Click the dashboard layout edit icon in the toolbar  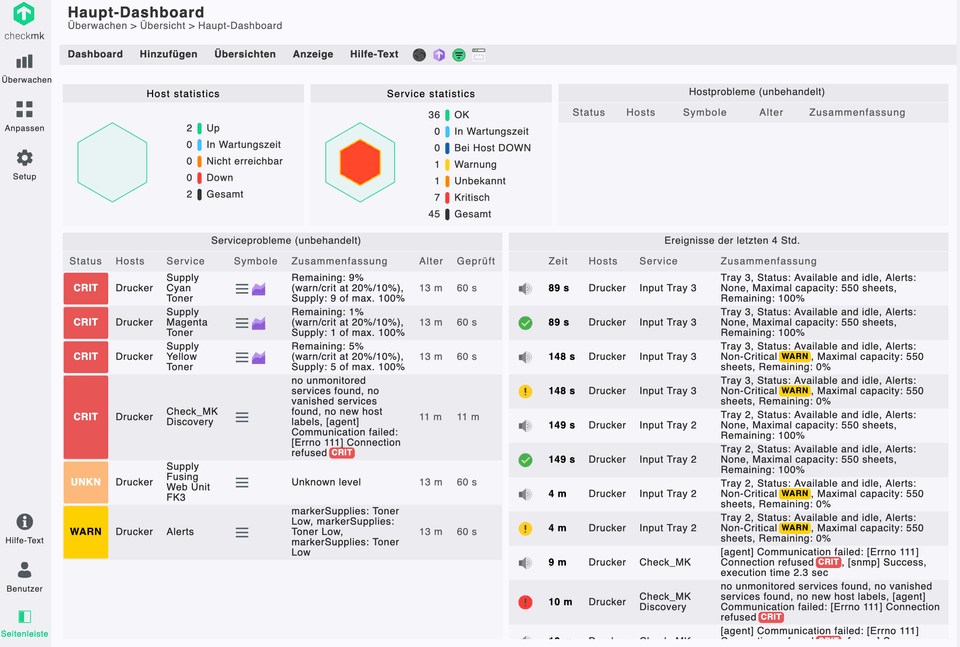478,55
